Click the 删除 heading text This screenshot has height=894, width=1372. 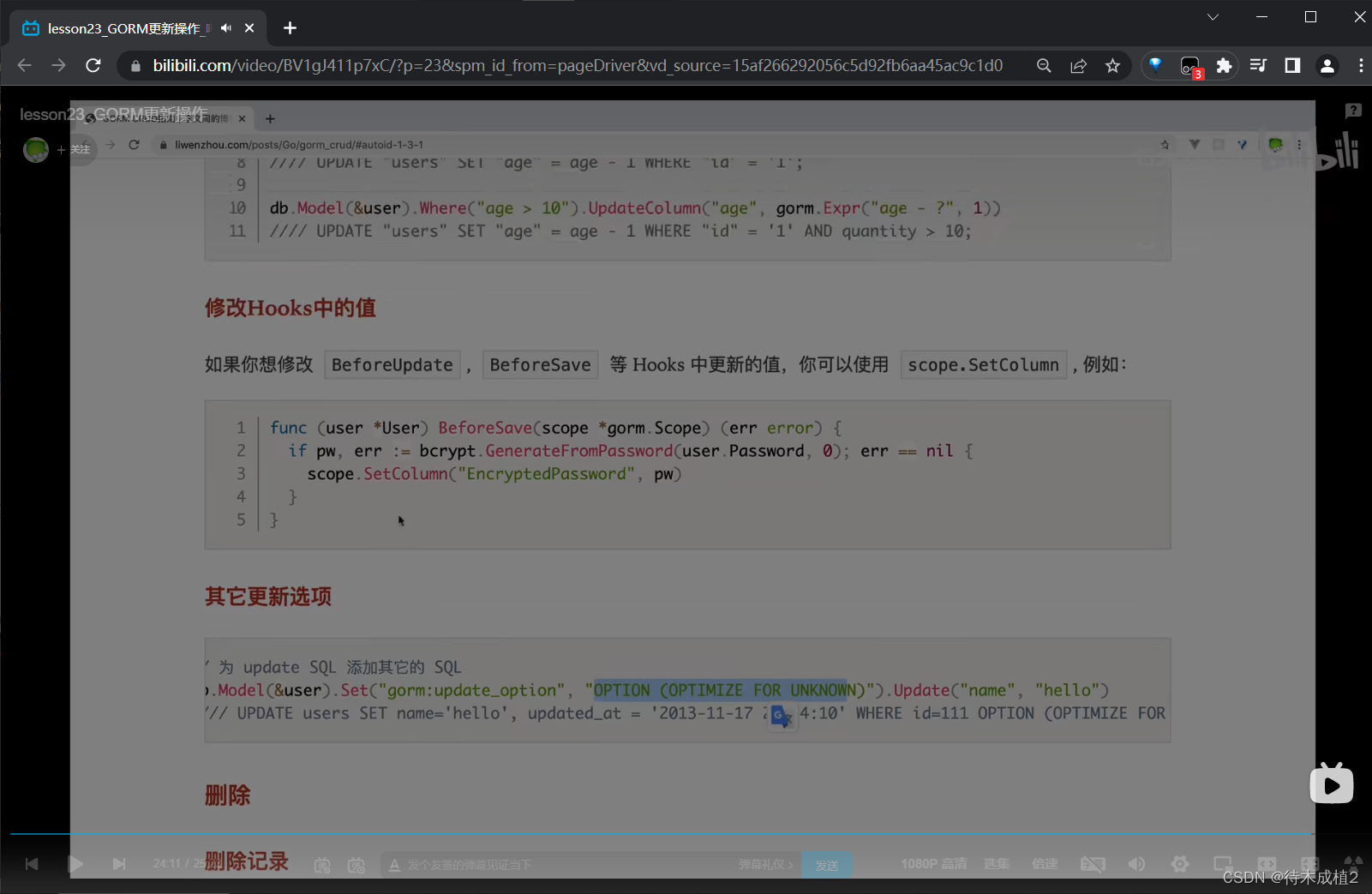pyautogui.click(x=227, y=795)
